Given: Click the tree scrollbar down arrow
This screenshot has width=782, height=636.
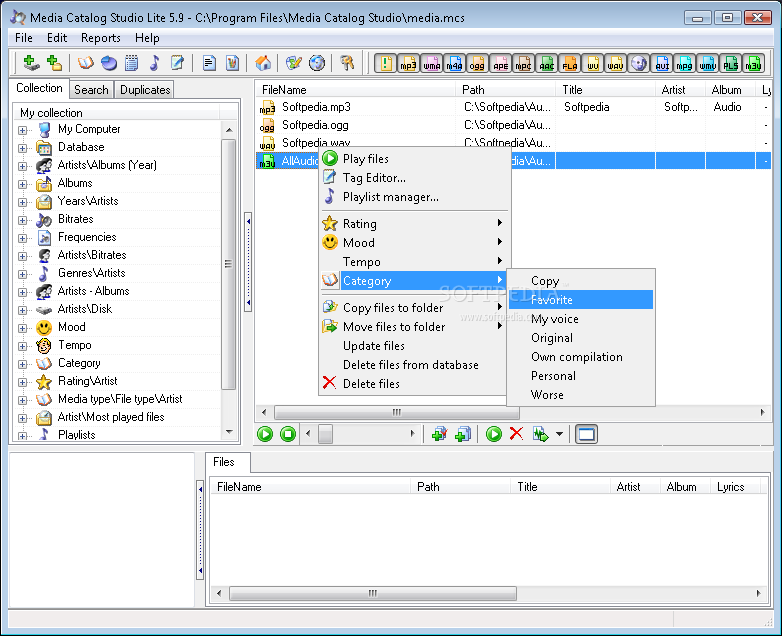Looking at the screenshot, I should point(229,432).
